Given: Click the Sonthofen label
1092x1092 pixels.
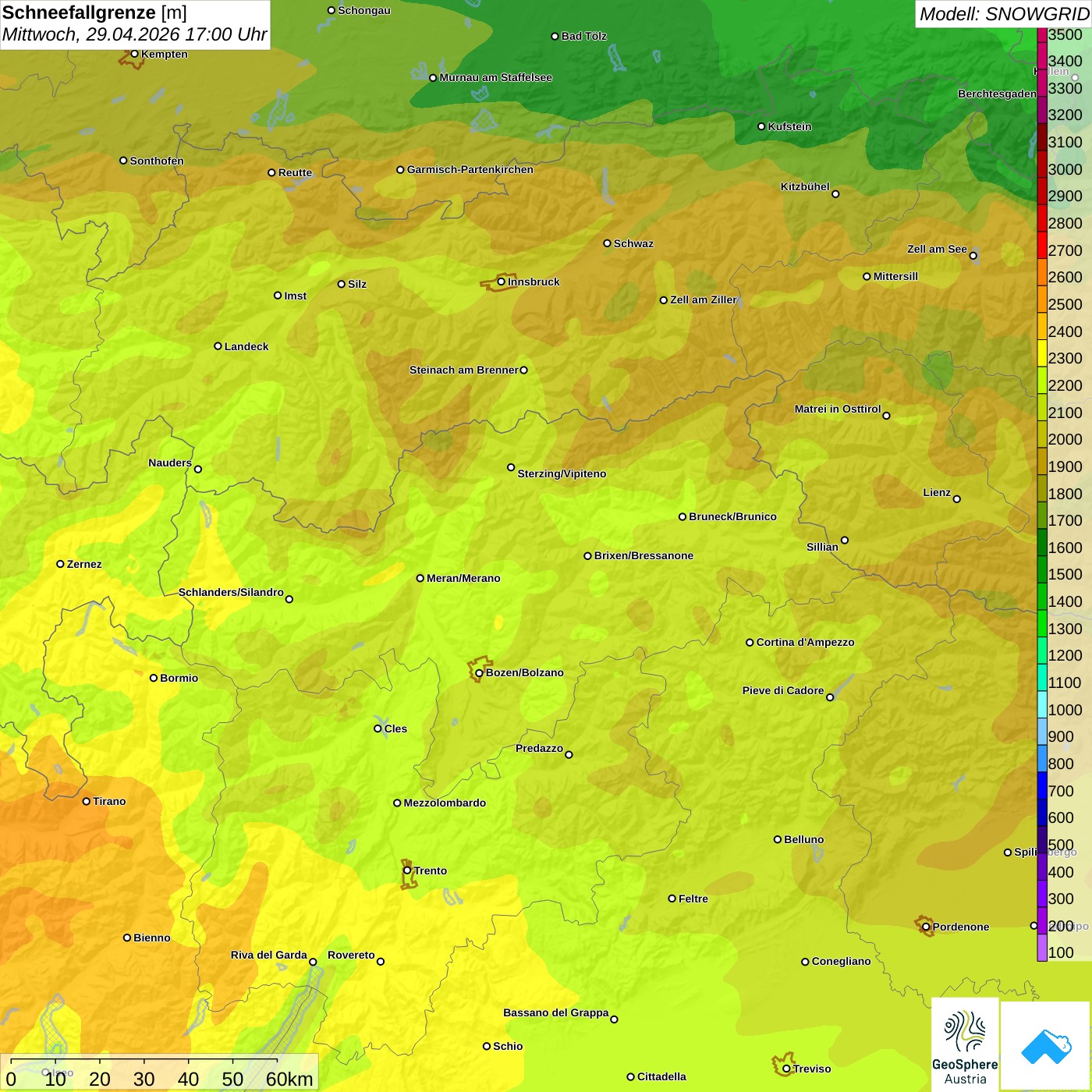Looking at the screenshot, I should (x=157, y=161).
